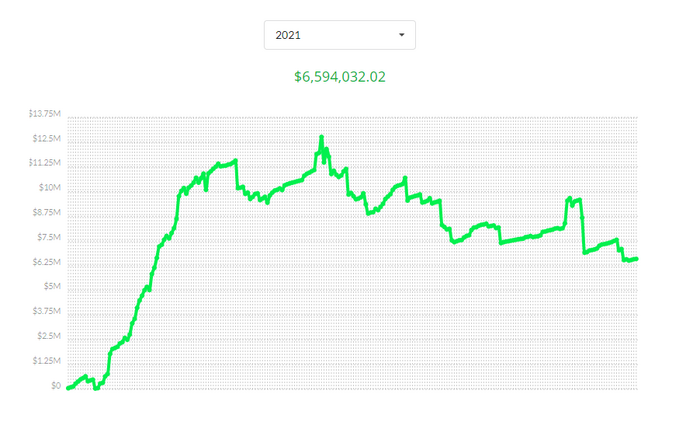700x422 pixels.
Task: Open the 2021 year dropdown
Action: coord(339,35)
